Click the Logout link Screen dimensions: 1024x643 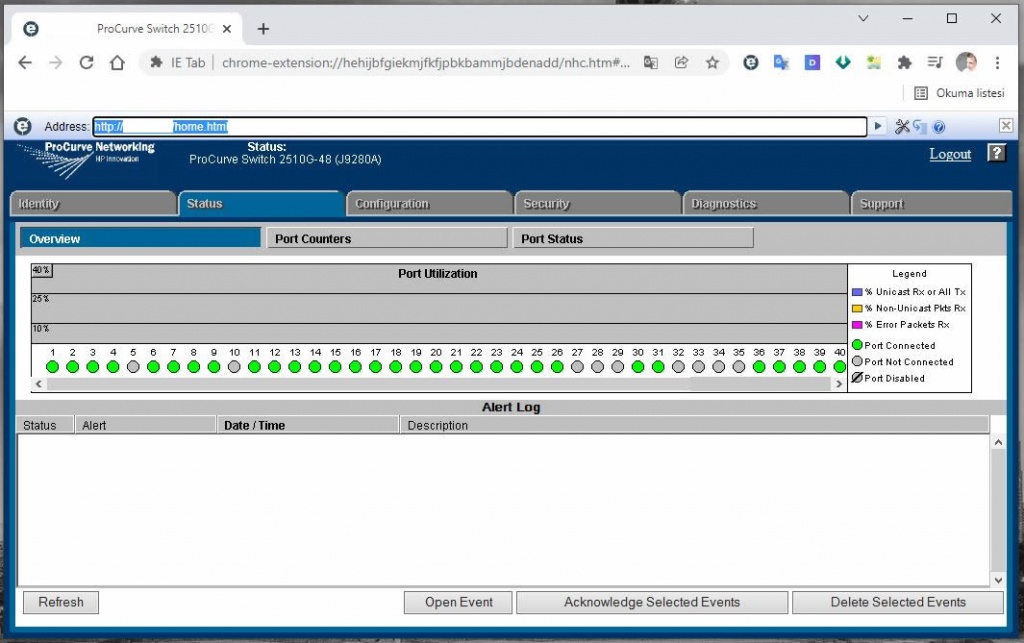coord(950,154)
